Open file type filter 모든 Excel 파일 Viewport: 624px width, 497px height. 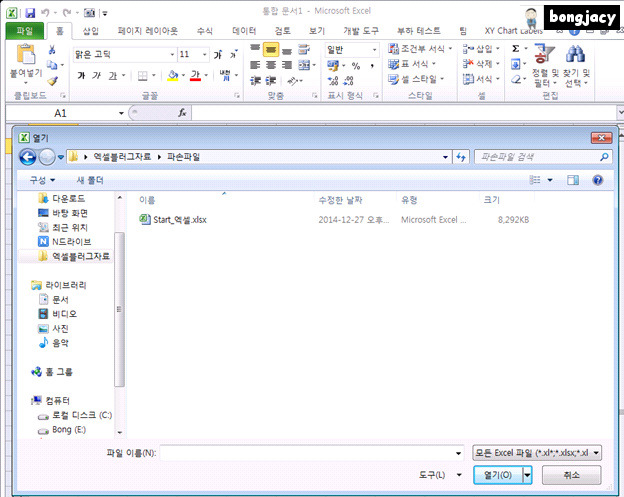tap(537, 453)
